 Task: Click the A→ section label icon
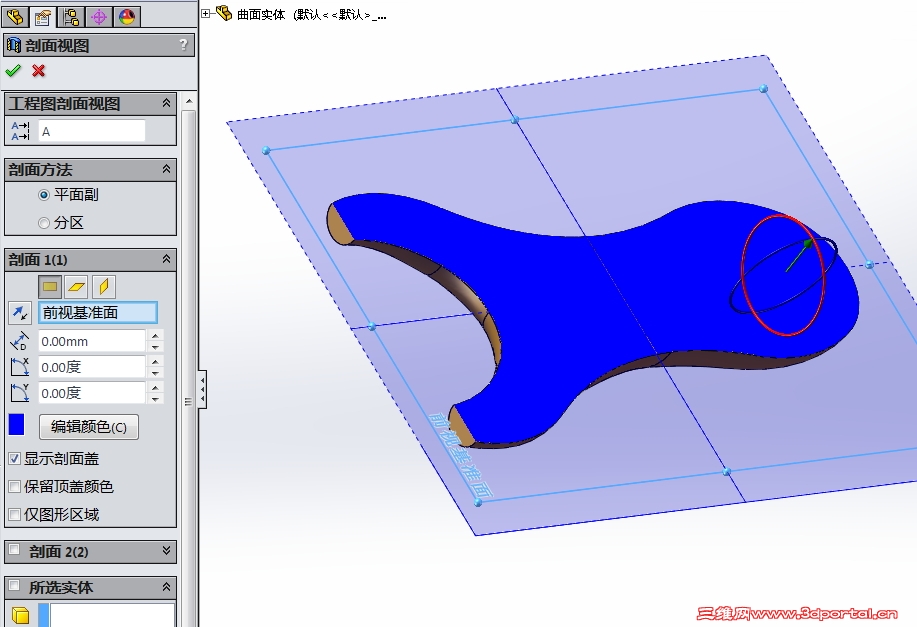(20, 131)
